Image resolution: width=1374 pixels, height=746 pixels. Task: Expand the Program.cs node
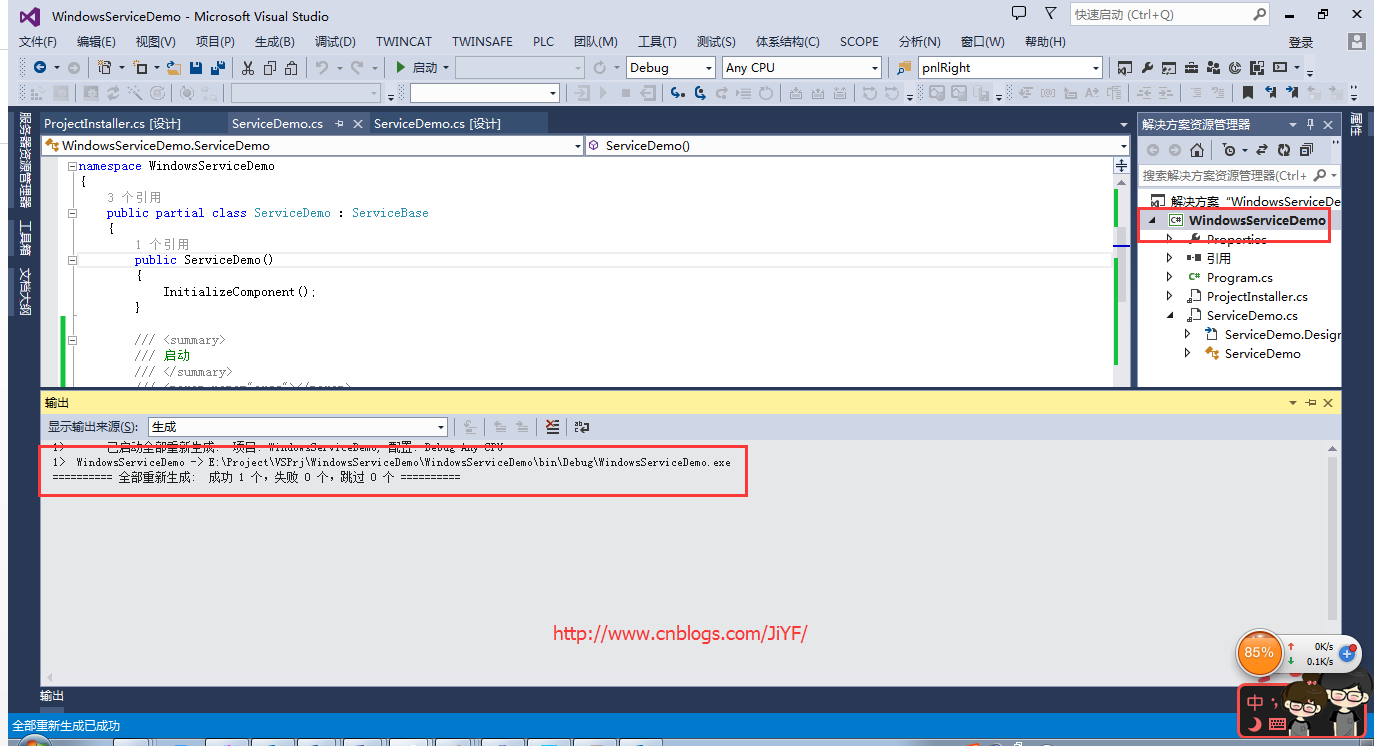[x=1170, y=277]
